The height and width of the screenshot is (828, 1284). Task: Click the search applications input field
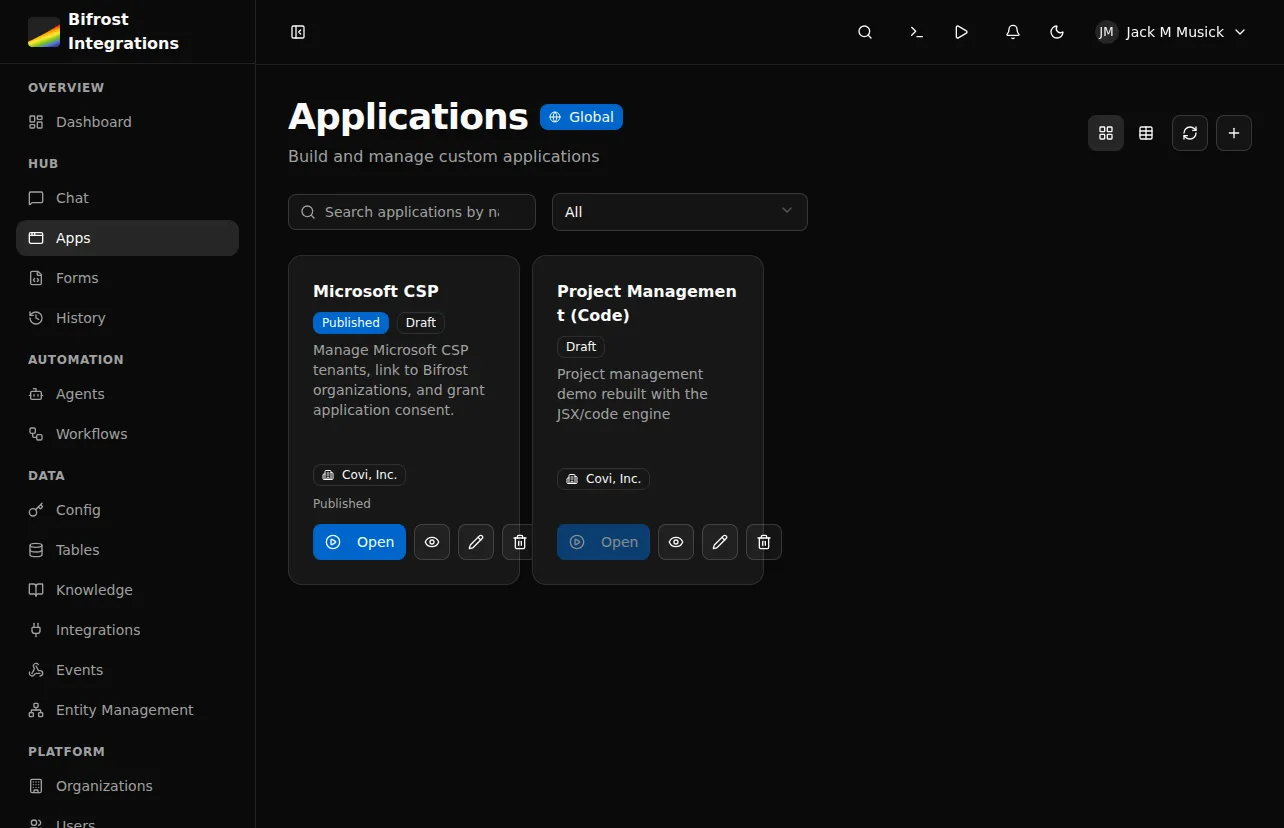[411, 211]
